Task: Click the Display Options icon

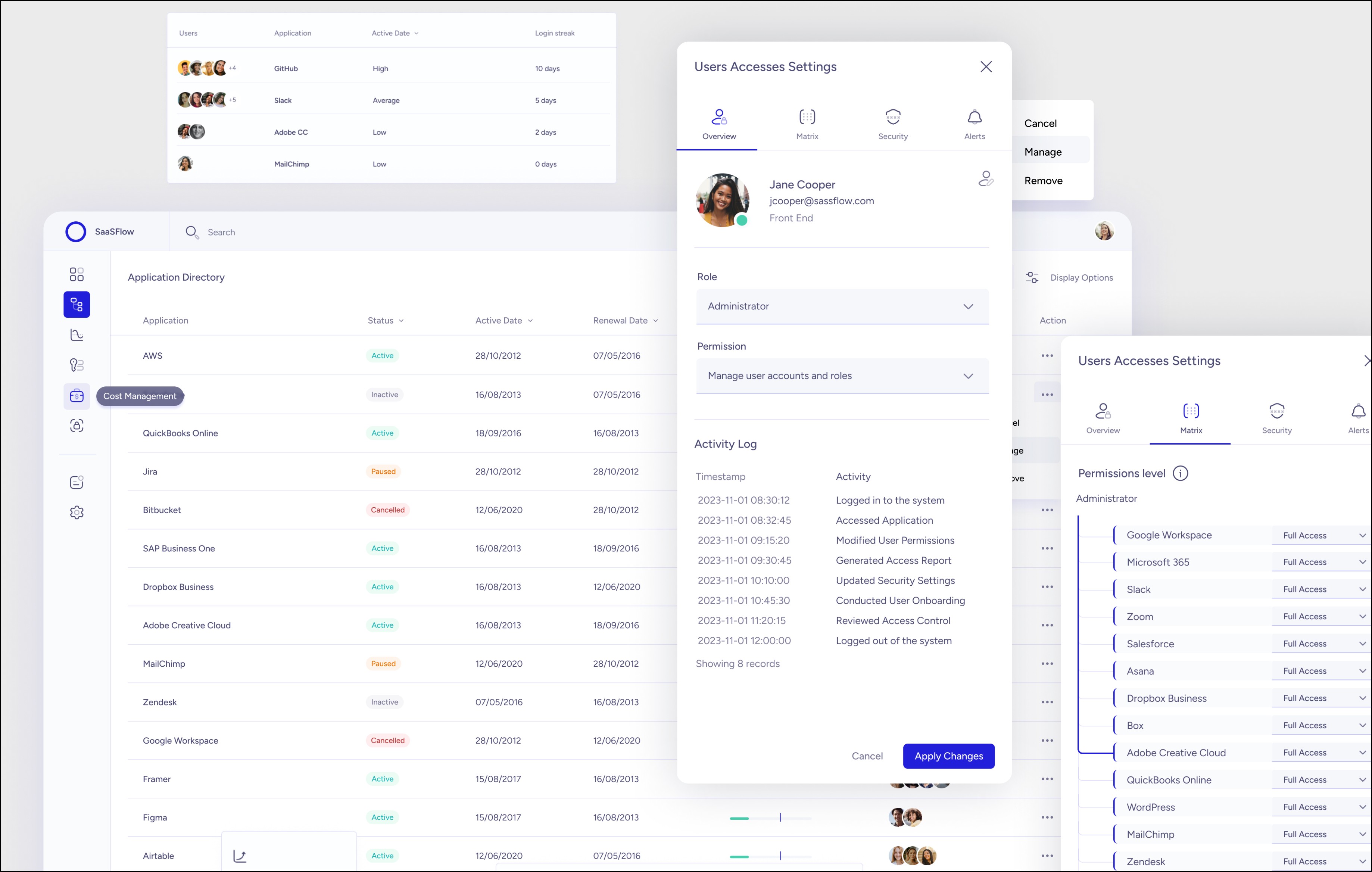Action: (x=1032, y=277)
